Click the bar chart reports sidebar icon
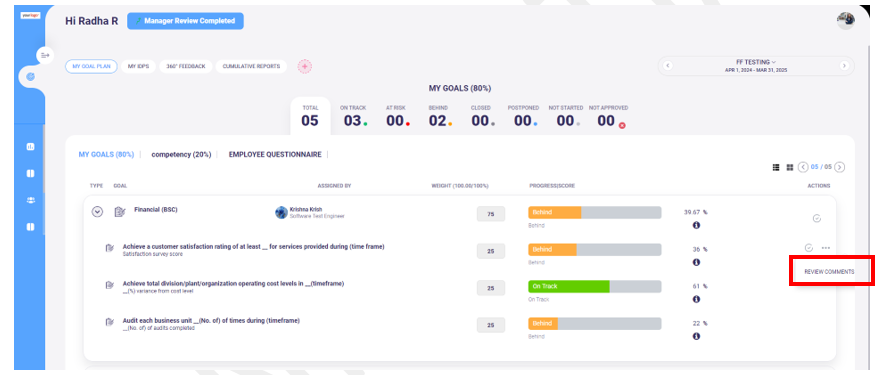880x375 pixels. [x=30, y=147]
